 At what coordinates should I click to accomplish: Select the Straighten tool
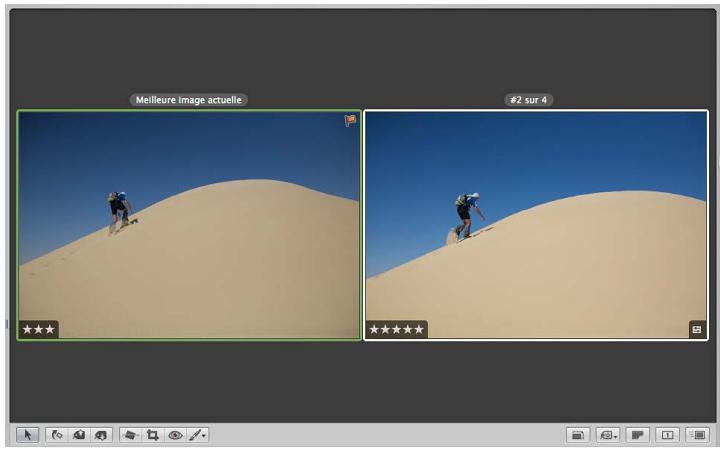click(x=130, y=434)
